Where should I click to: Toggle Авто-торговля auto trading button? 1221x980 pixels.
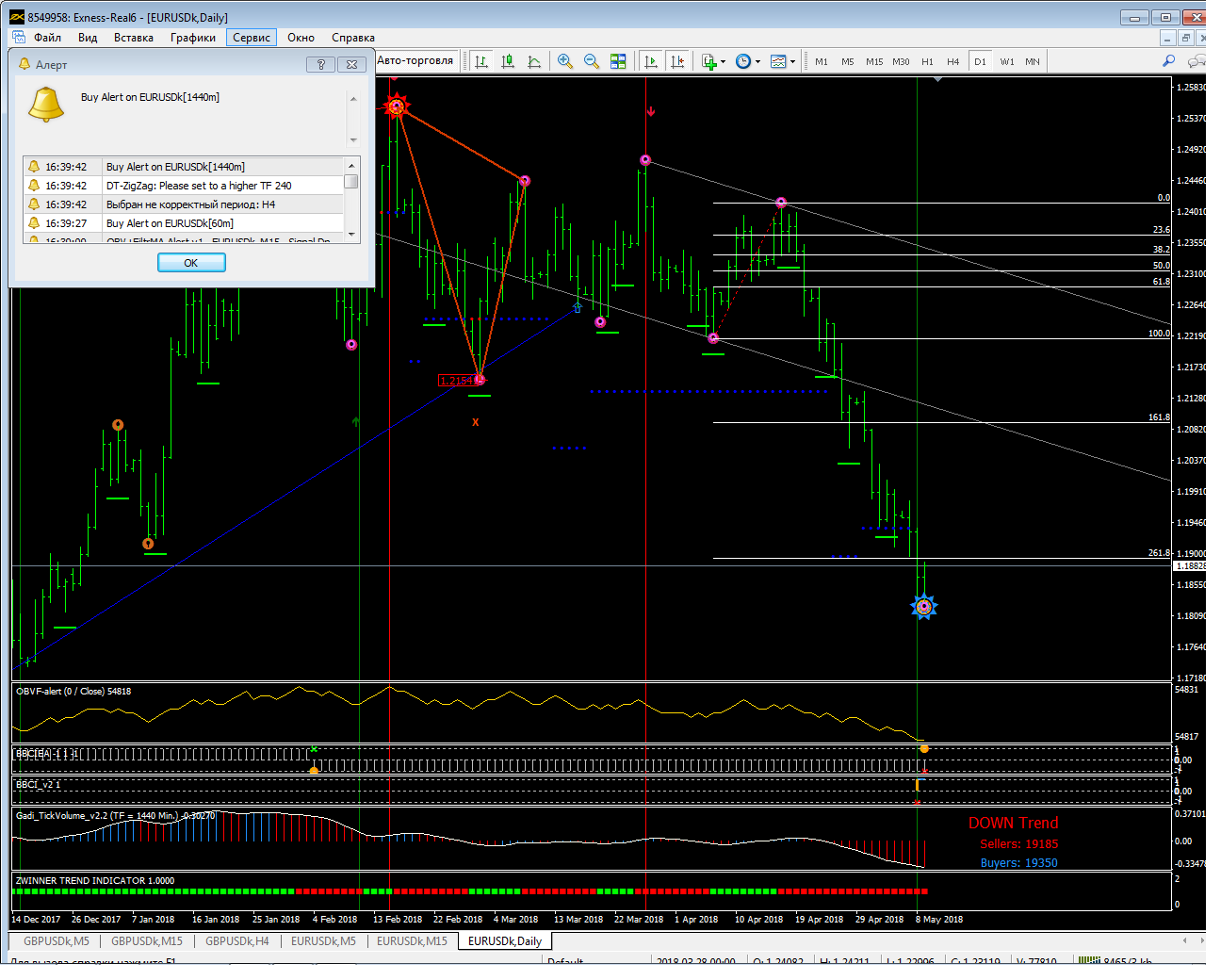pos(415,60)
